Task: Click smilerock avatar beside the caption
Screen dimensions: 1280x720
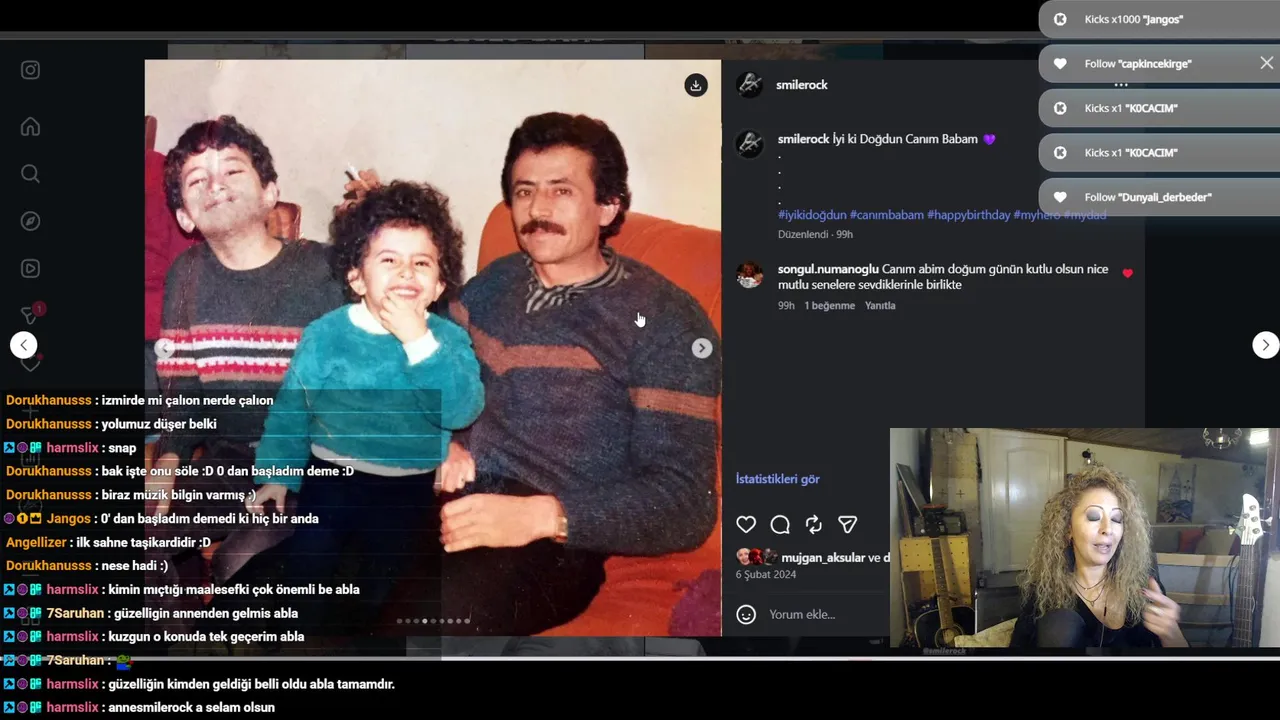Action: tap(749, 143)
